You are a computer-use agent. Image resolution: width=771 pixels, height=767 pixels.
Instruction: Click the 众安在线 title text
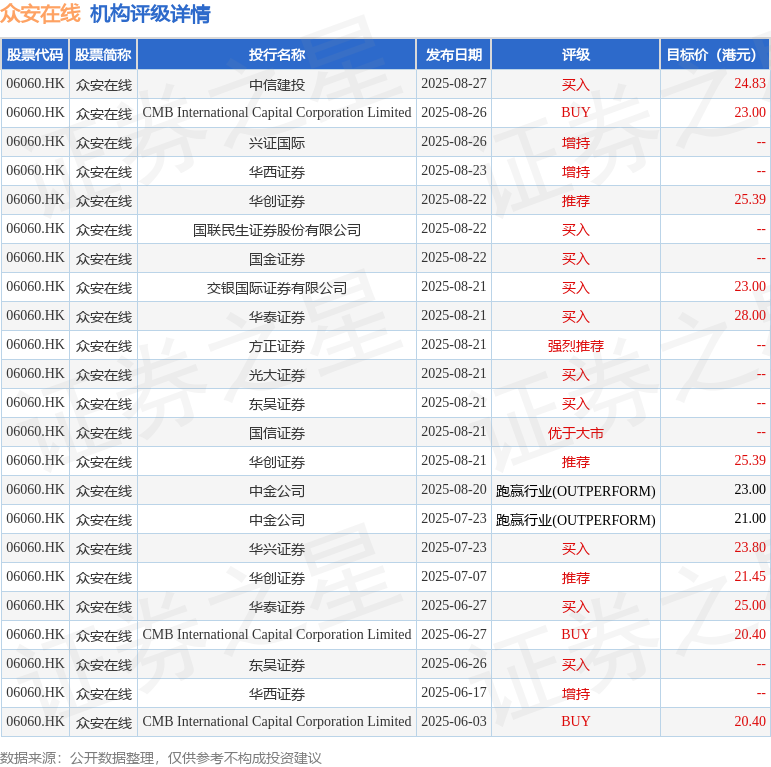click(x=40, y=13)
